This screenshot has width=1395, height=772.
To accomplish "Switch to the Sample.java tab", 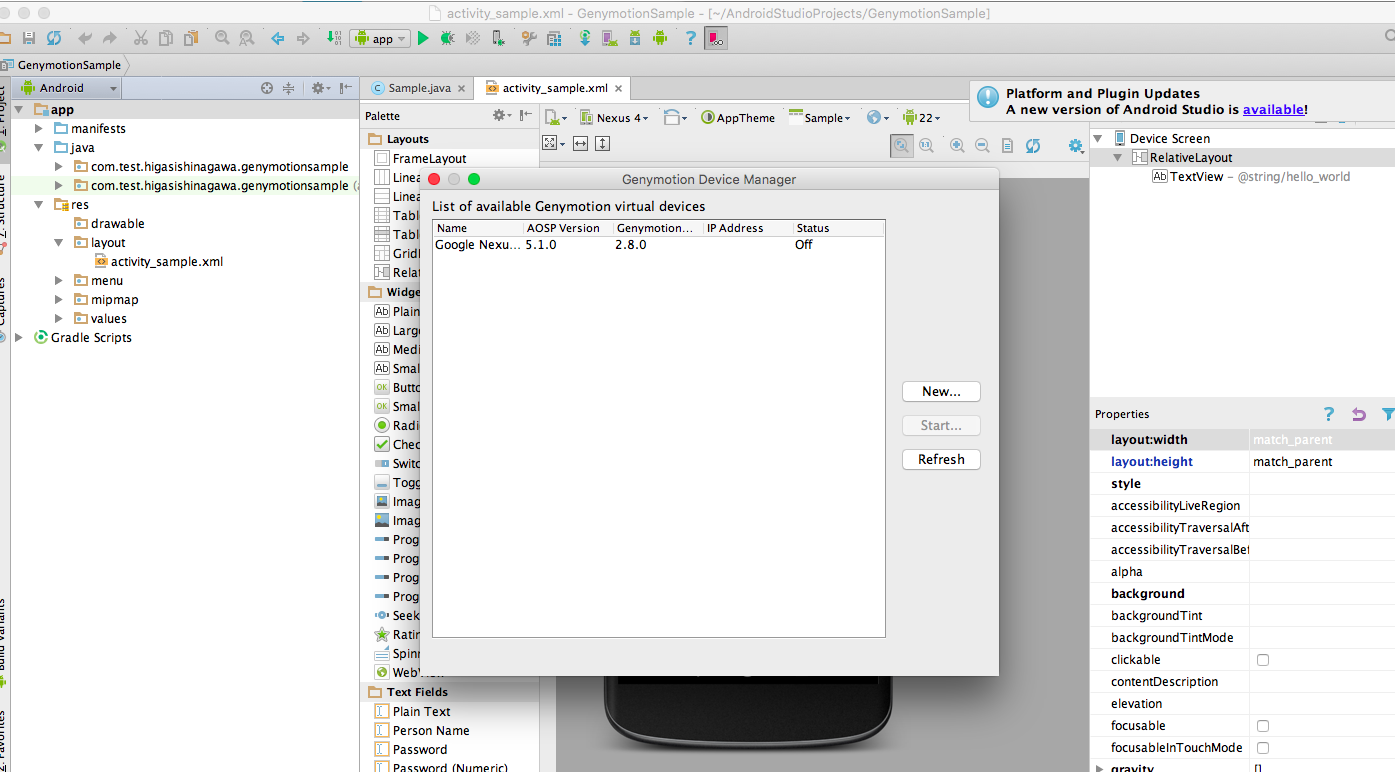I will pyautogui.click(x=418, y=88).
